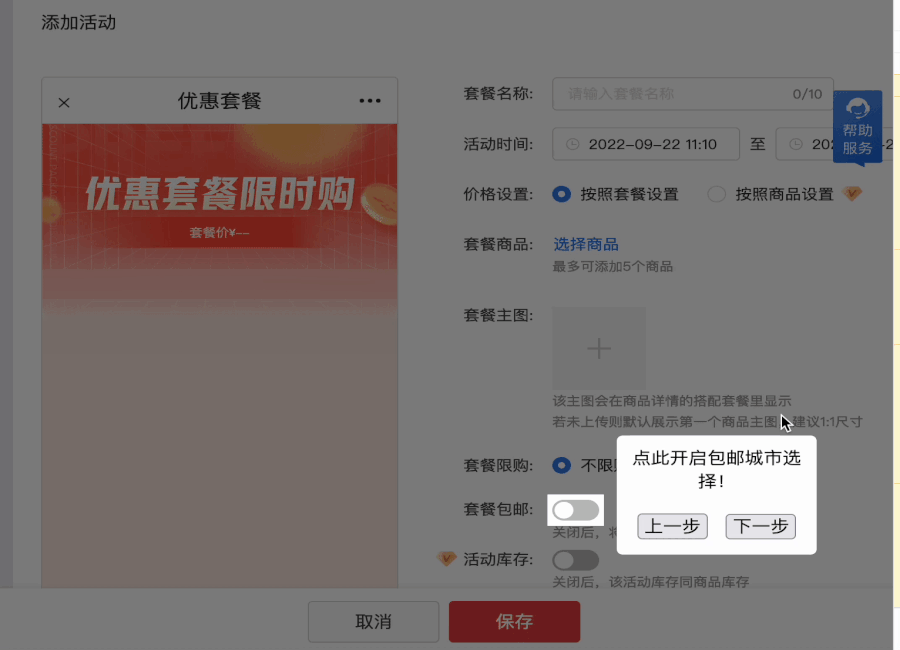The height and width of the screenshot is (650, 900).
Task: Click 下一步 in the guide tooltip
Action: tap(760, 526)
